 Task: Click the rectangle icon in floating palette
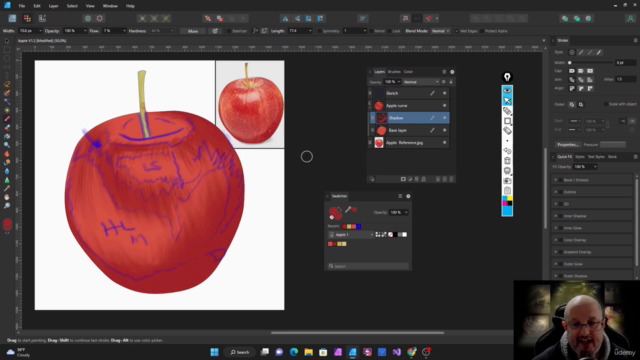click(507, 121)
